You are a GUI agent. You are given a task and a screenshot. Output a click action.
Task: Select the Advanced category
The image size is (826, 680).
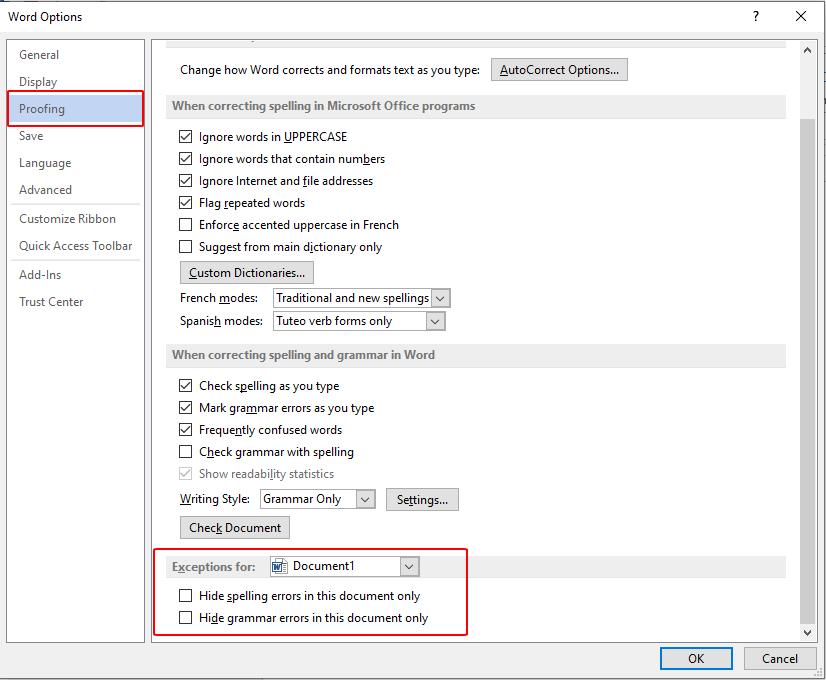click(75, 190)
